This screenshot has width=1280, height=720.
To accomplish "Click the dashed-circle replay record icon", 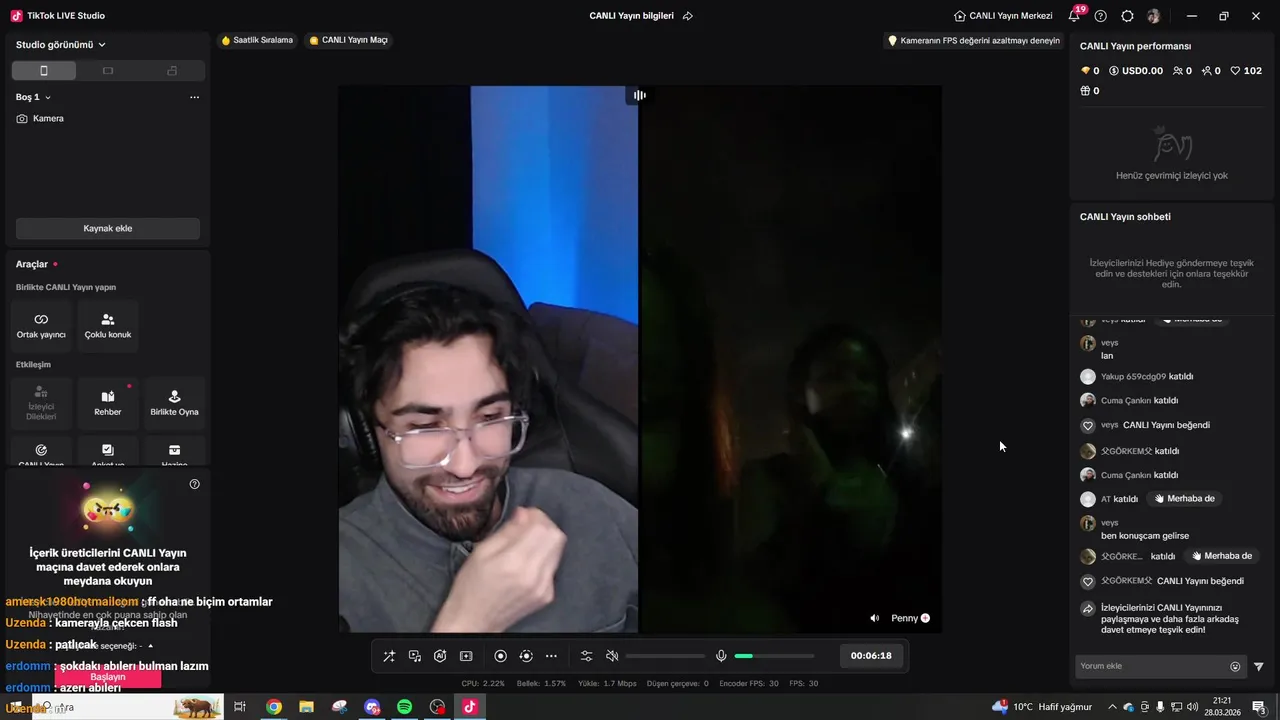I will pyautogui.click(x=526, y=656).
